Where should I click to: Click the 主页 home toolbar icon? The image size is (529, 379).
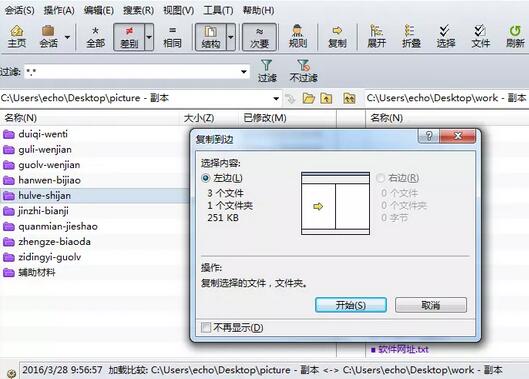click(17, 36)
